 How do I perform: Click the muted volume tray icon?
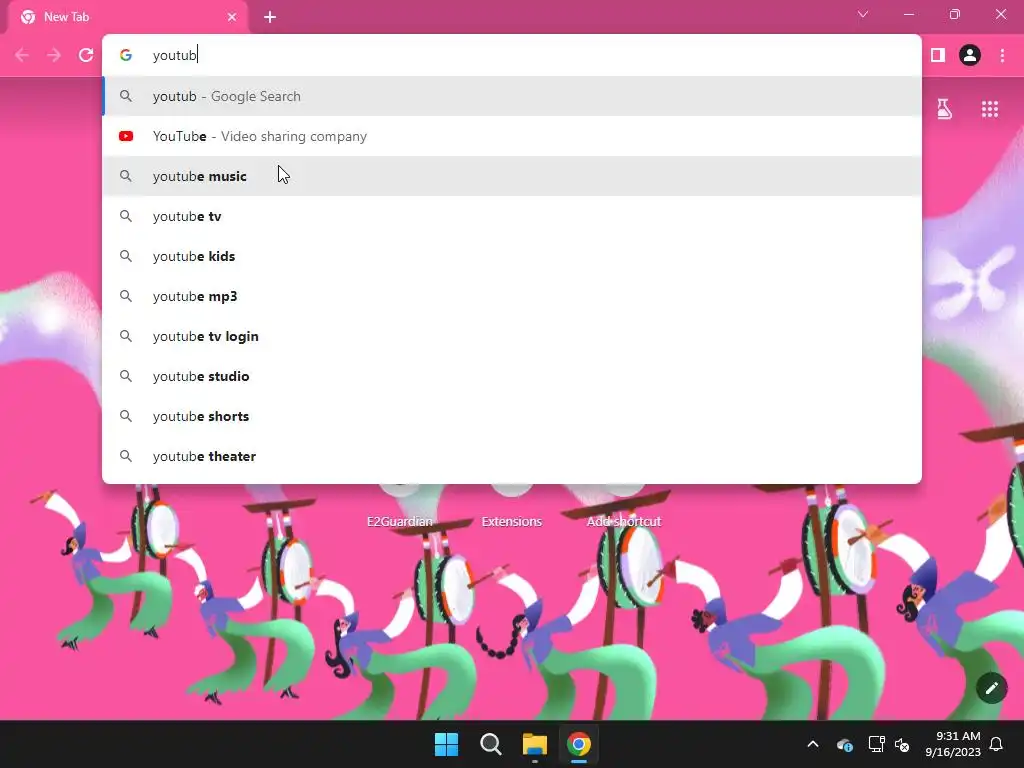click(902, 744)
